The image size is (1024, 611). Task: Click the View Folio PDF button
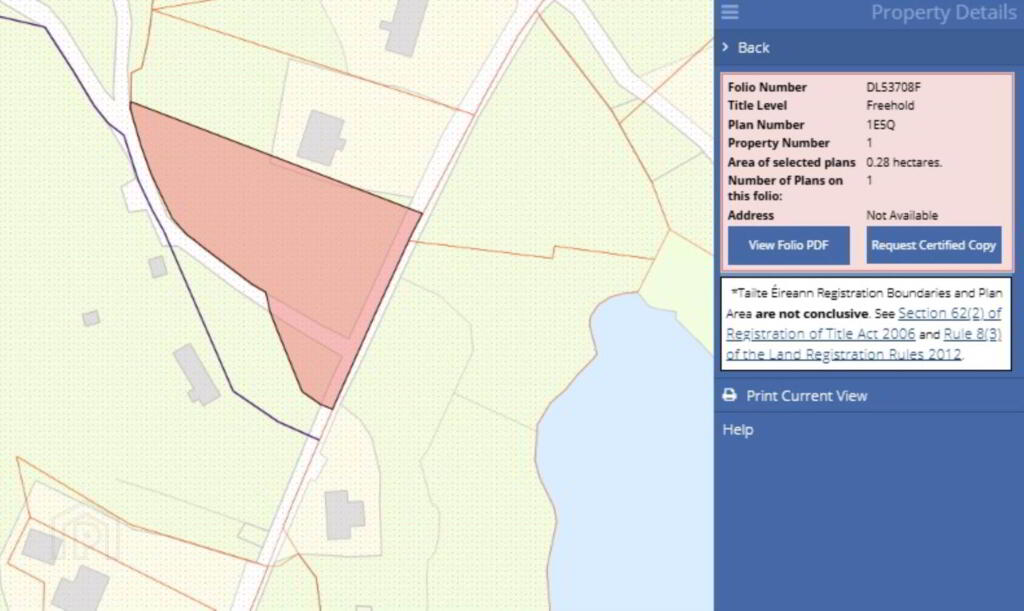[x=788, y=245]
